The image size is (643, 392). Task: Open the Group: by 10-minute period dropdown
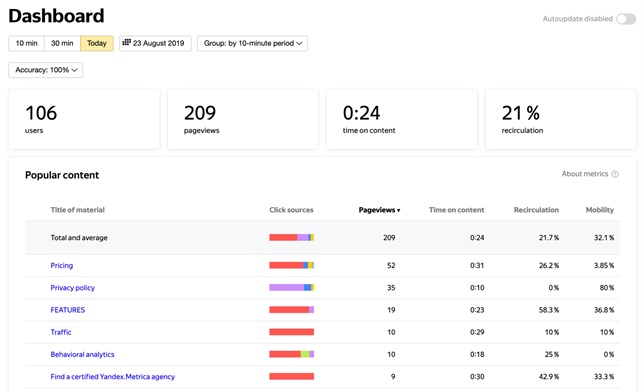(252, 43)
